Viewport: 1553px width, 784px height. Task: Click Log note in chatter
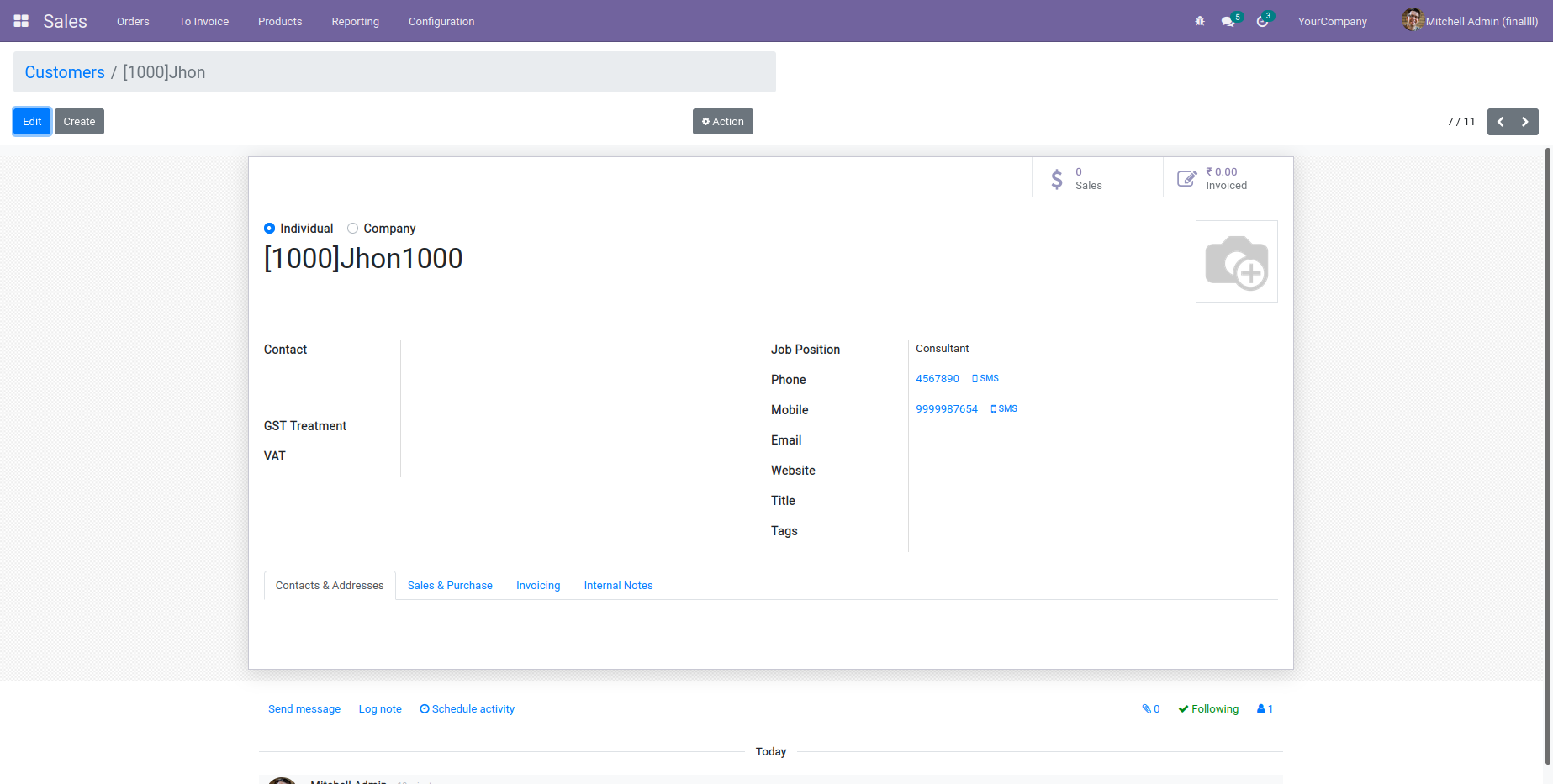tap(380, 709)
